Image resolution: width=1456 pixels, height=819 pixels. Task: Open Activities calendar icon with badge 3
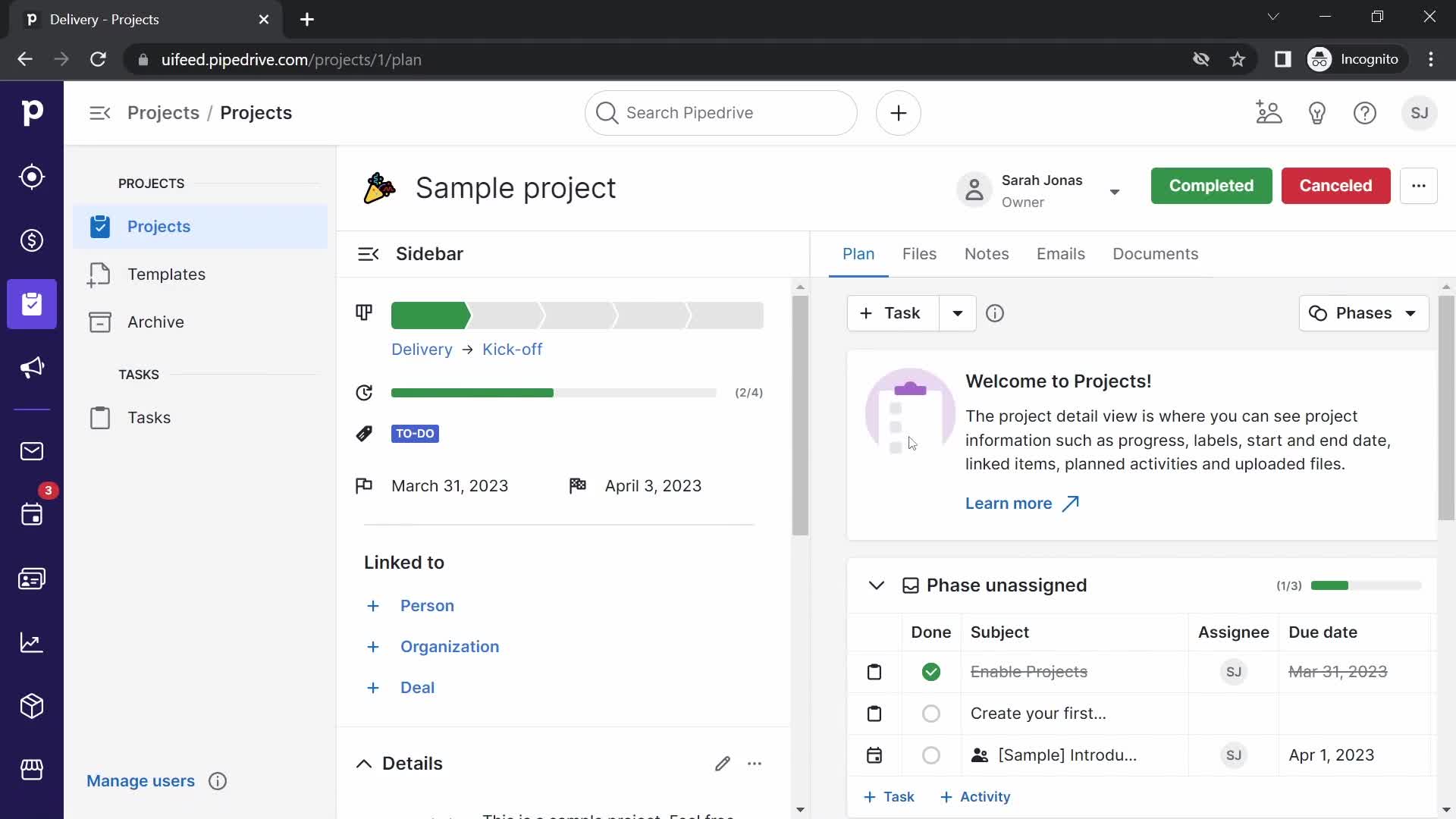pos(32,515)
